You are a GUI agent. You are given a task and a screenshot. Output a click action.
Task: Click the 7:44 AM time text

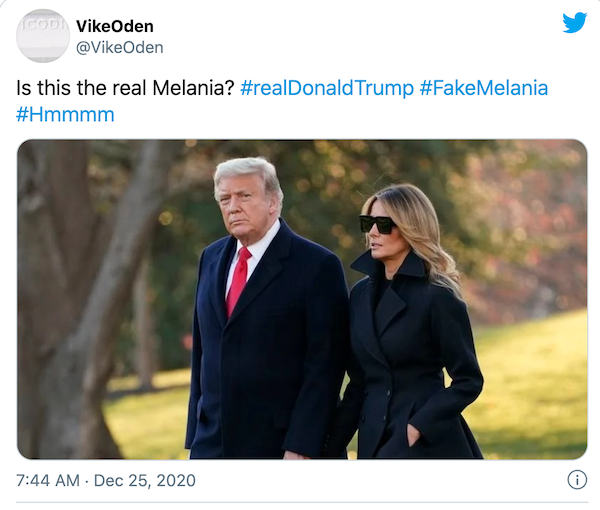coord(49,481)
